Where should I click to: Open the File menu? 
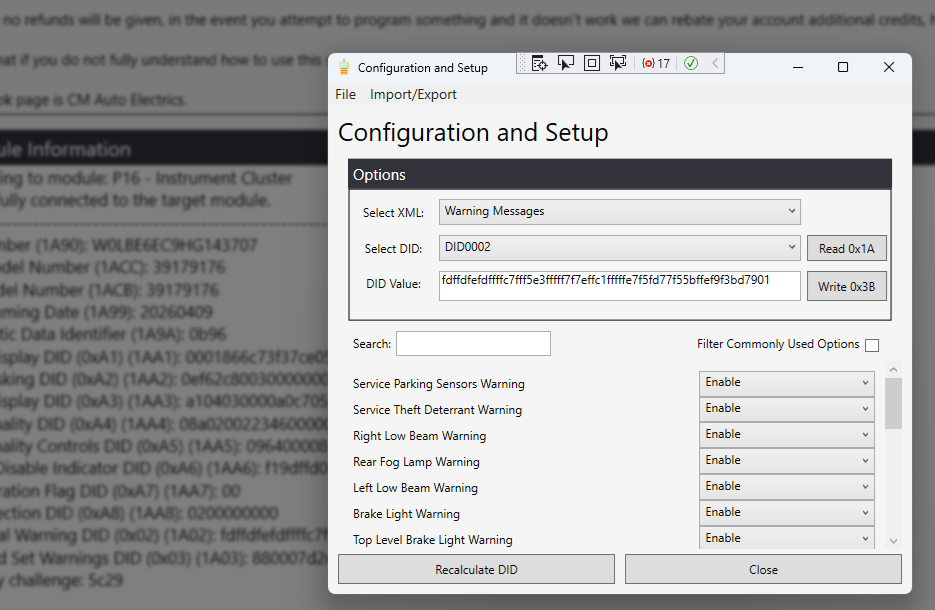[345, 94]
